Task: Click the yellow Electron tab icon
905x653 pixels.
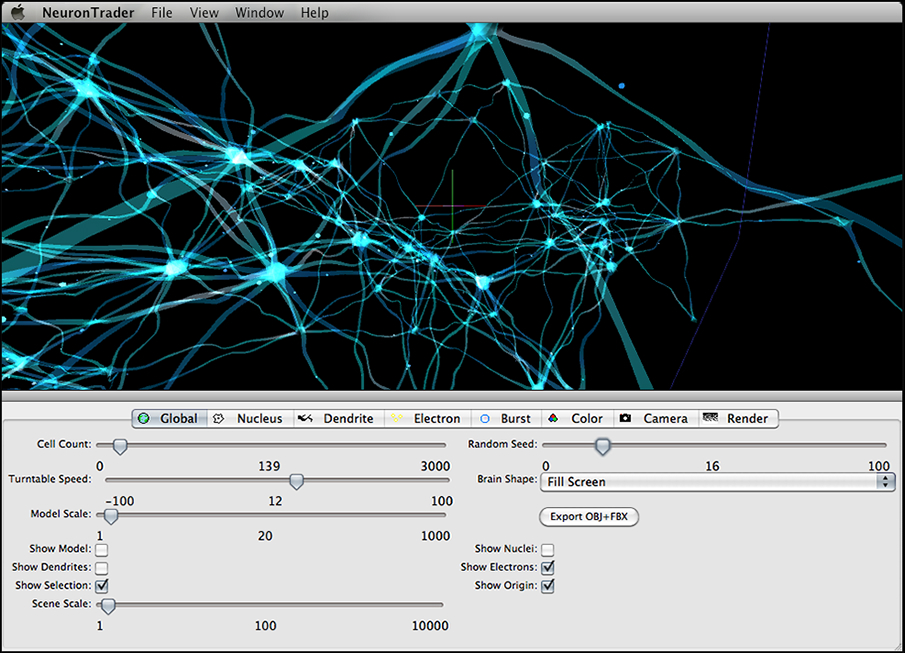Action: [x=397, y=418]
